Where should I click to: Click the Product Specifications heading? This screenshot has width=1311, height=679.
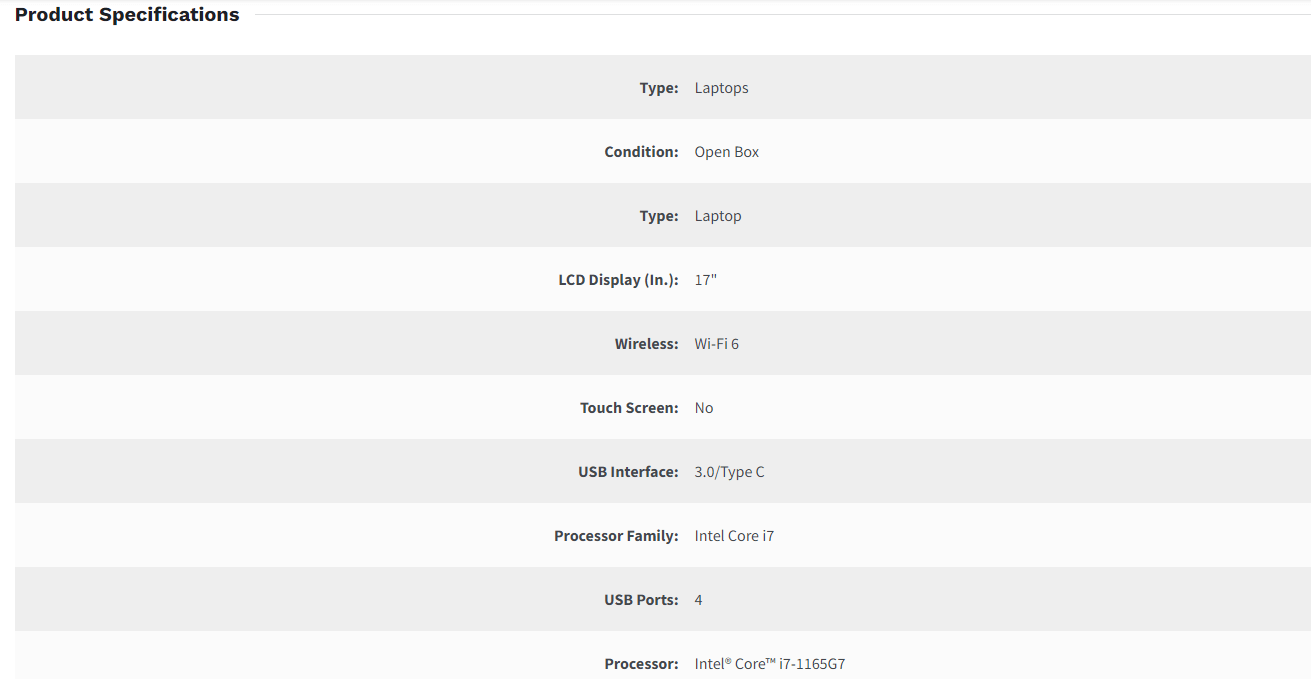[x=127, y=15]
